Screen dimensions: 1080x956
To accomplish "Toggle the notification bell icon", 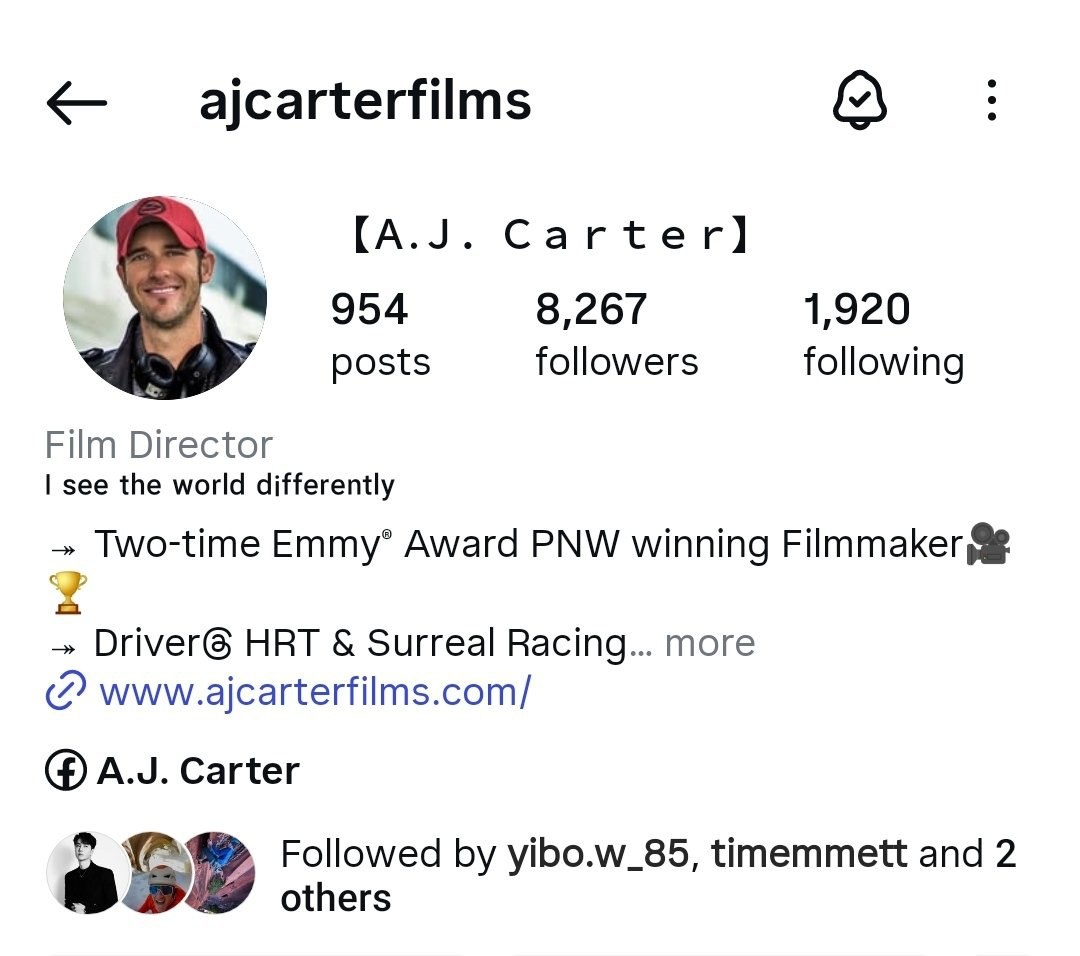I will [860, 101].
